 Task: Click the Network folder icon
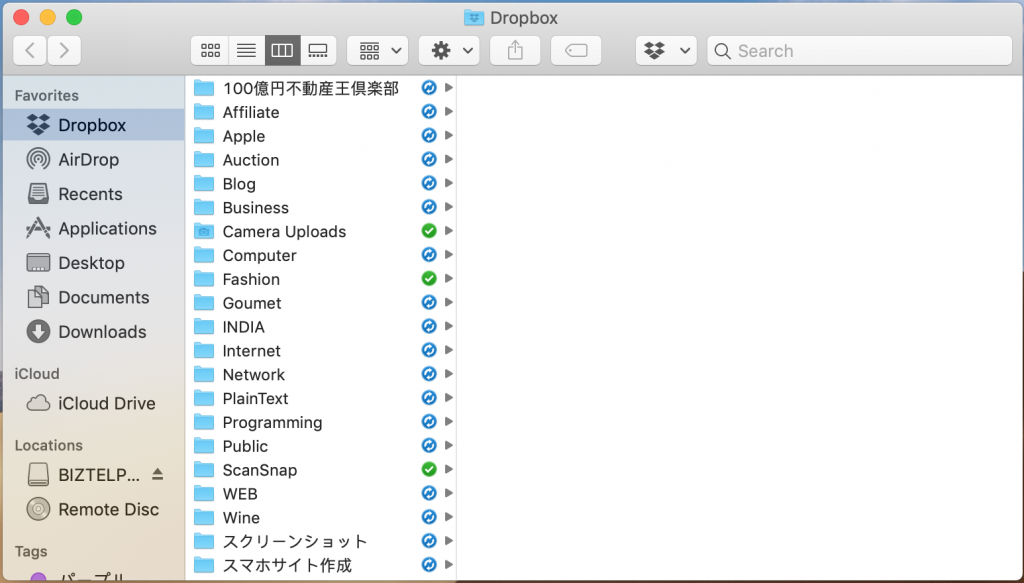click(204, 374)
